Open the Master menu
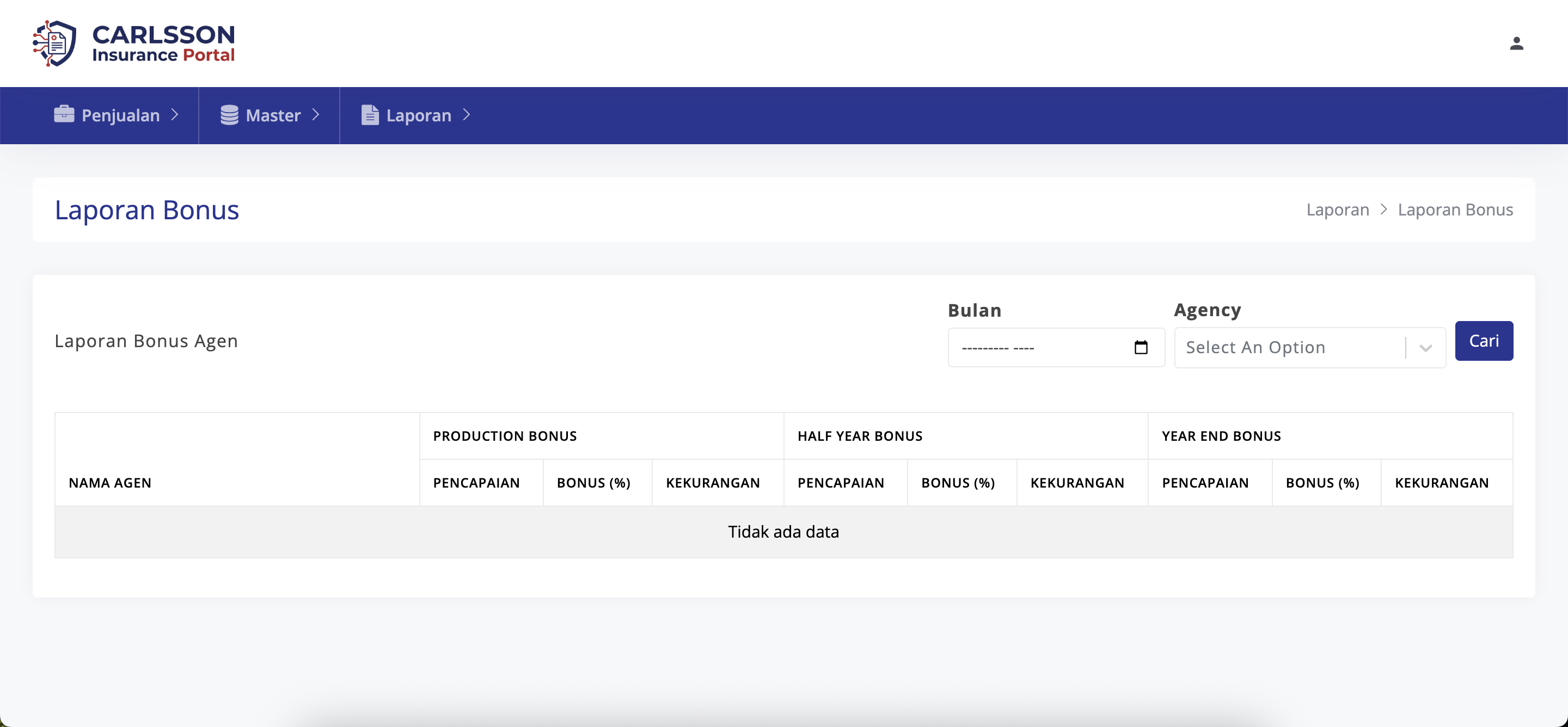Viewport: 1568px width, 727px height. tap(269, 115)
